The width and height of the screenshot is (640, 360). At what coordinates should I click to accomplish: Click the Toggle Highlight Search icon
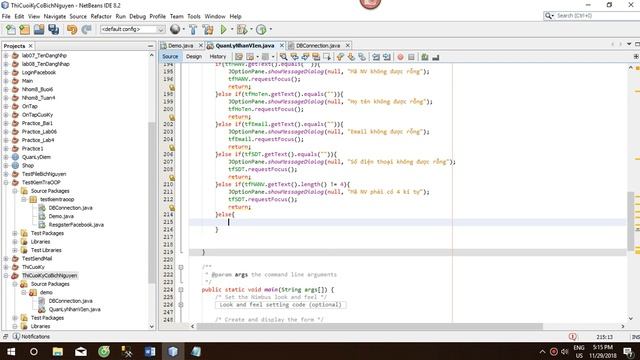pyautogui.click(x=316, y=57)
